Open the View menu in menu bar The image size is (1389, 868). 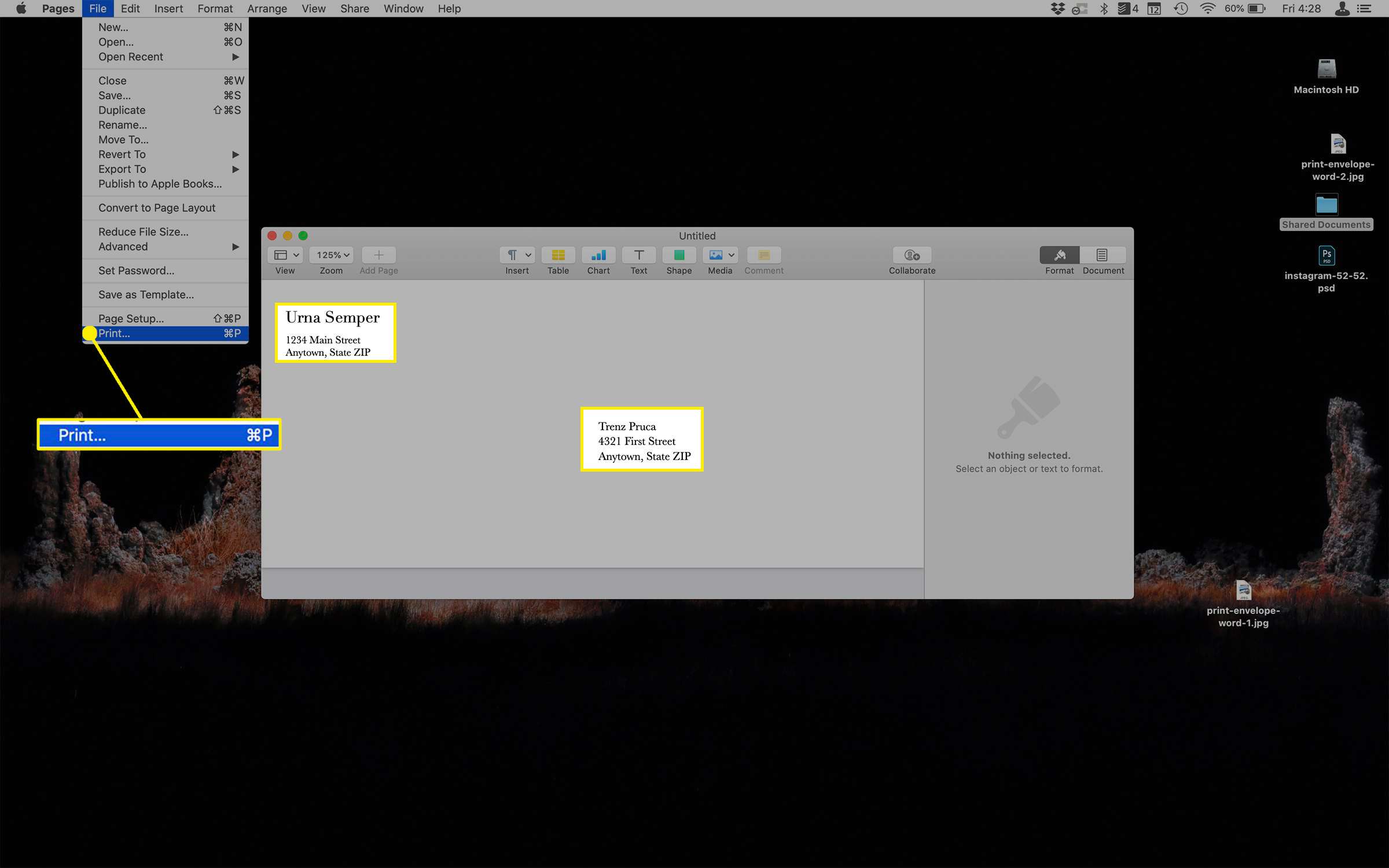pyautogui.click(x=313, y=9)
